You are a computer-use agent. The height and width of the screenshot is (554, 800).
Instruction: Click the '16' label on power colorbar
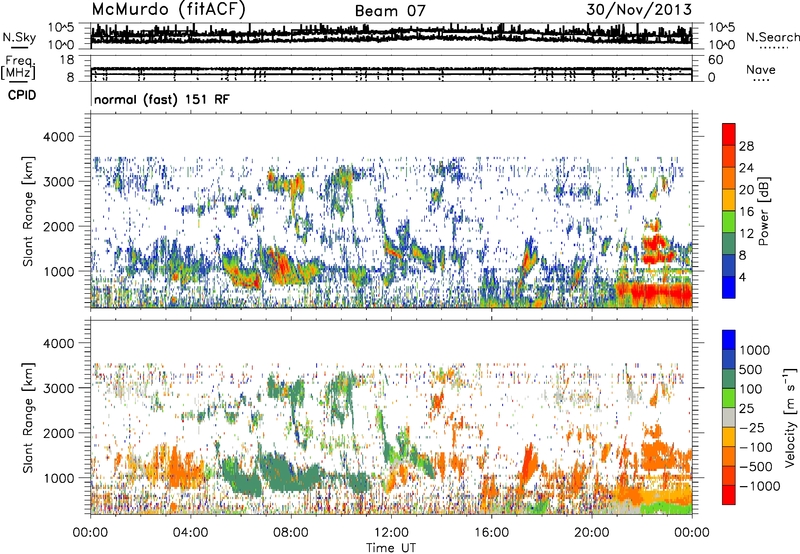click(x=746, y=212)
